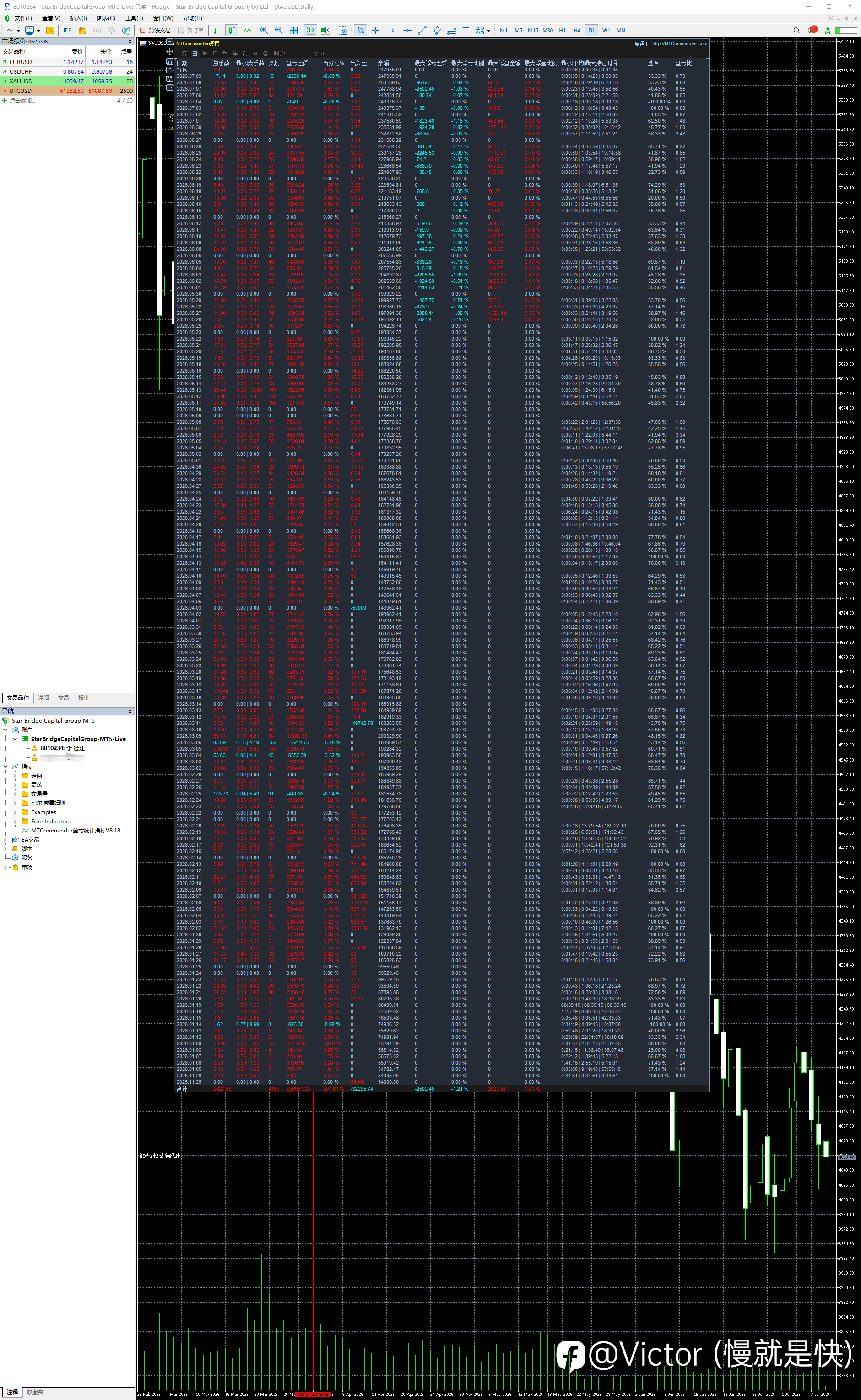Click the zoom in magnifier icon
The width and height of the screenshot is (861, 1400).
pos(264,31)
